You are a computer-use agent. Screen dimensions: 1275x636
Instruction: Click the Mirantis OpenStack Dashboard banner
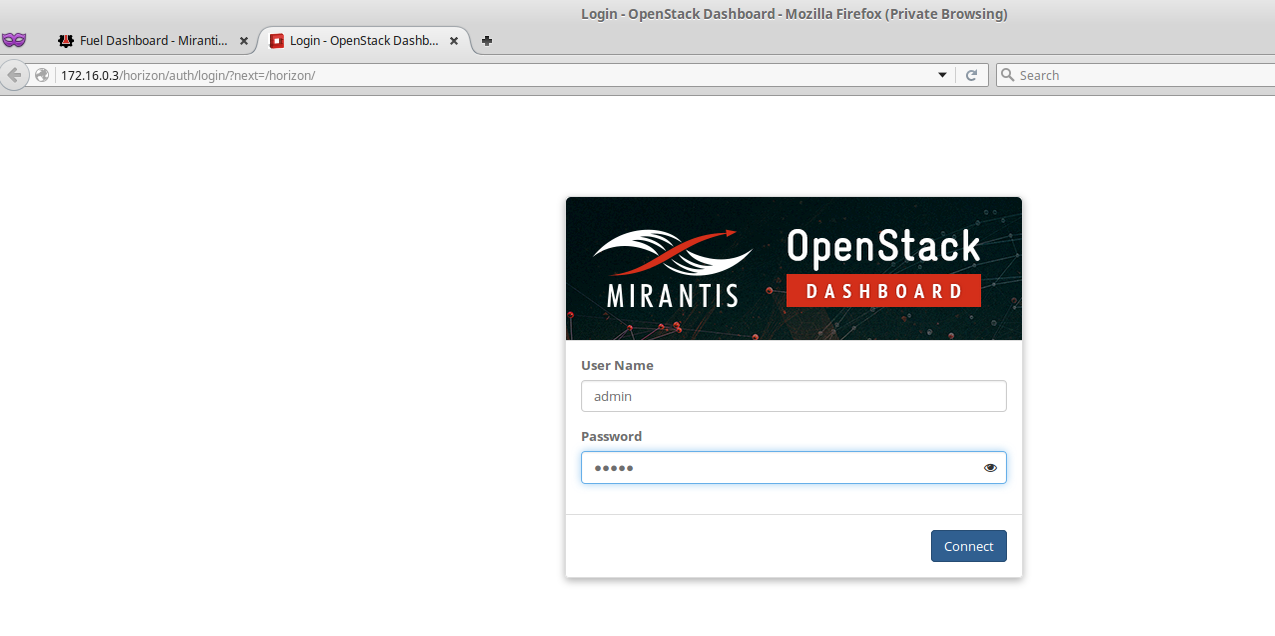click(x=794, y=269)
